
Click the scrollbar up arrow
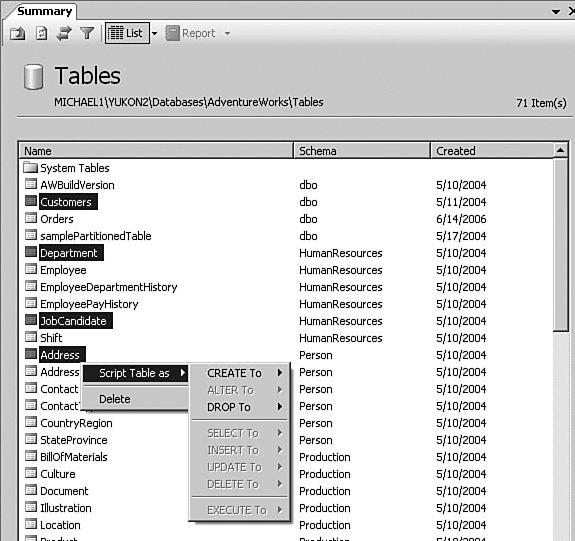pyautogui.click(x=560, y=150)
